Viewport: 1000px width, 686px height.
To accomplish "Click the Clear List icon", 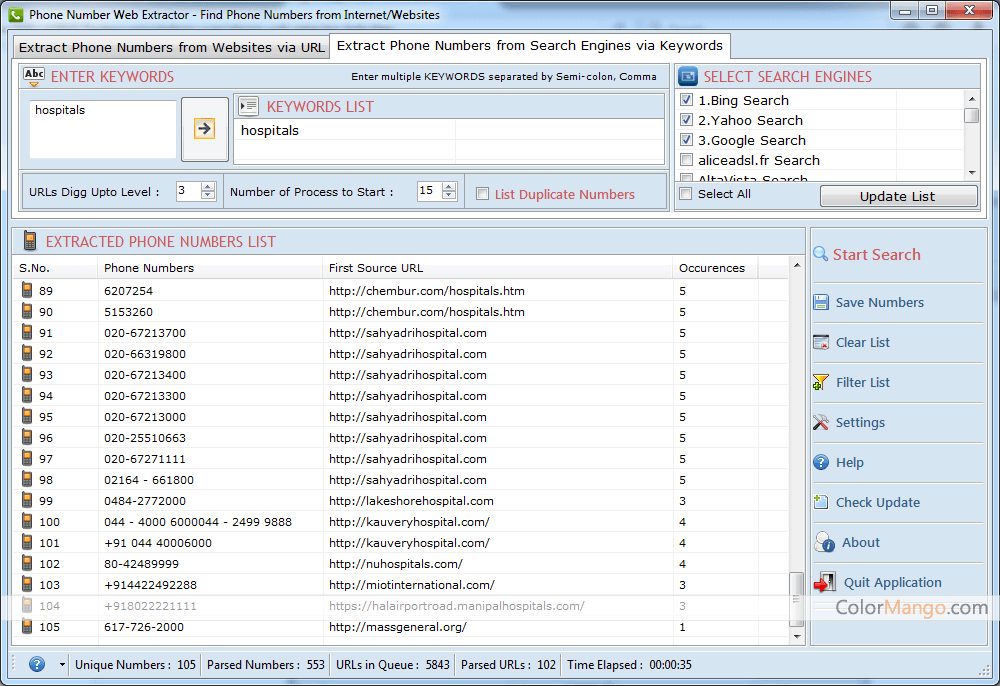I will click(x=821, y=342).
